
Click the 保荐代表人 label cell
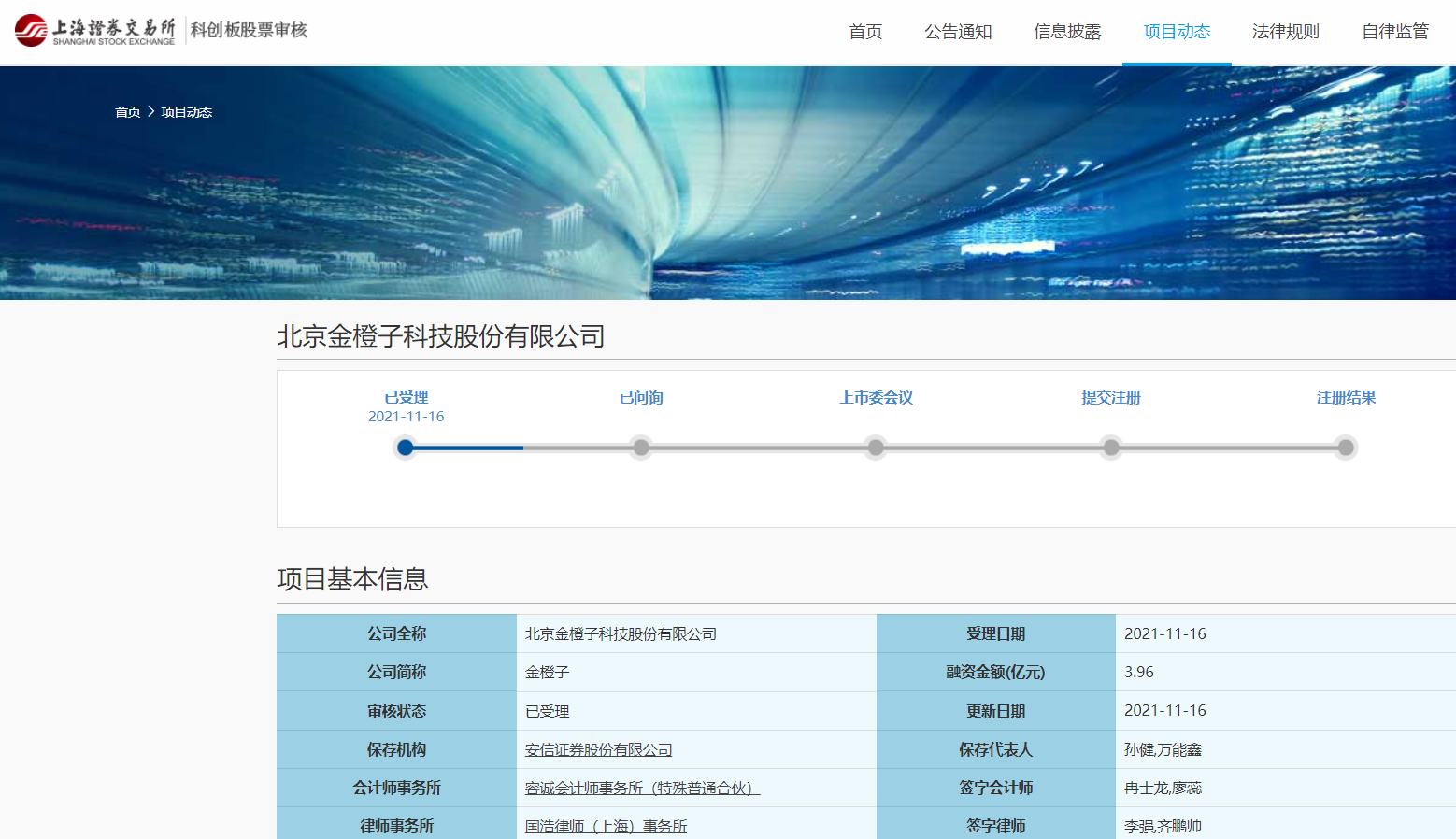pyautogui.click(x=996, y=749)
